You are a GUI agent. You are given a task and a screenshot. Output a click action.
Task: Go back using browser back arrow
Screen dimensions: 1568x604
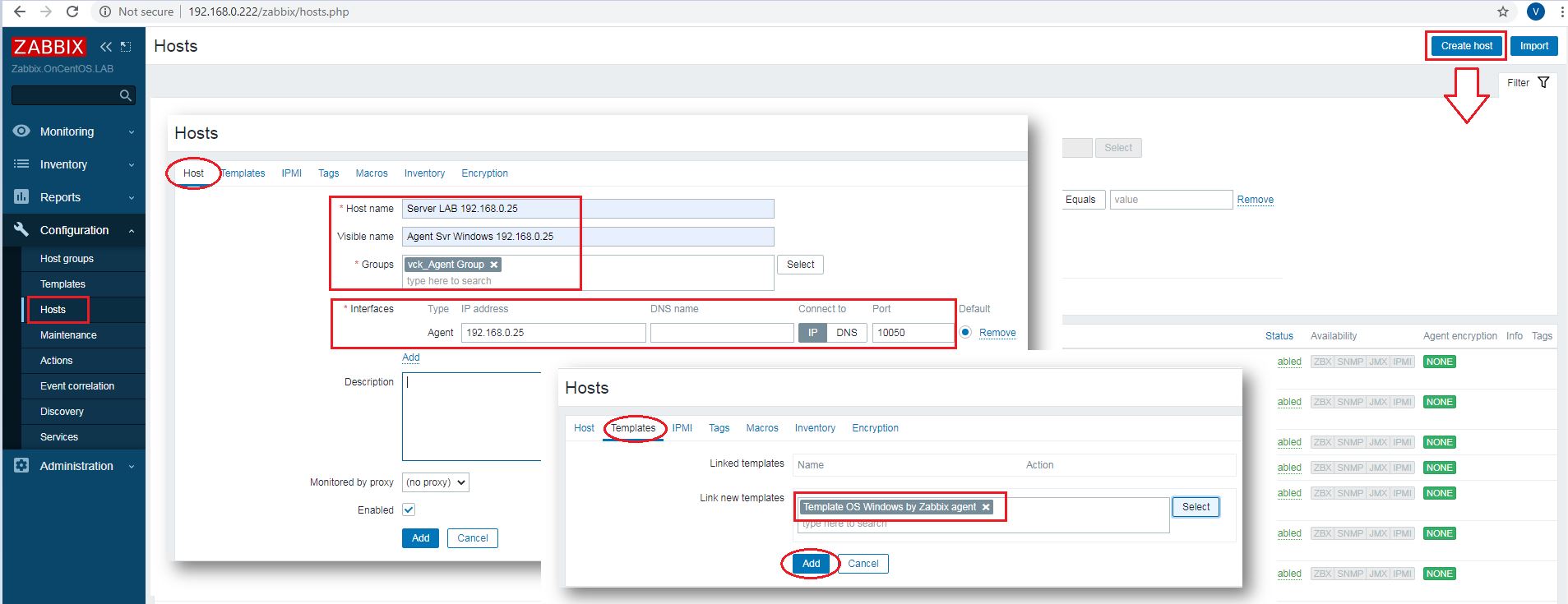(x=20, y=12)
